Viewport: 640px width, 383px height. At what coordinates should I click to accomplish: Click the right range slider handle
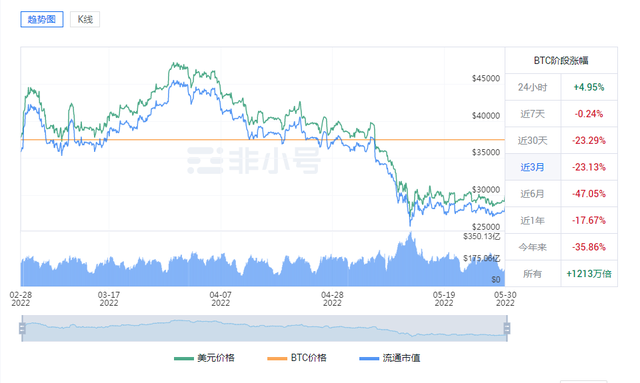[x=507, y=328]
